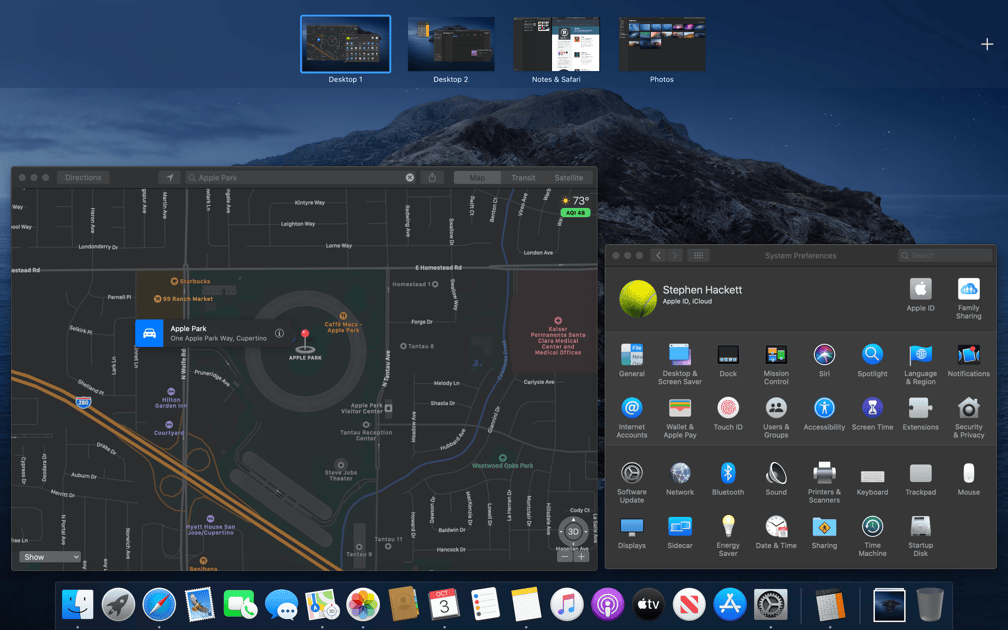This screenshot has height=630, width=1008.
Task: Go forward in System Preferences
Action: click(674, 255)
